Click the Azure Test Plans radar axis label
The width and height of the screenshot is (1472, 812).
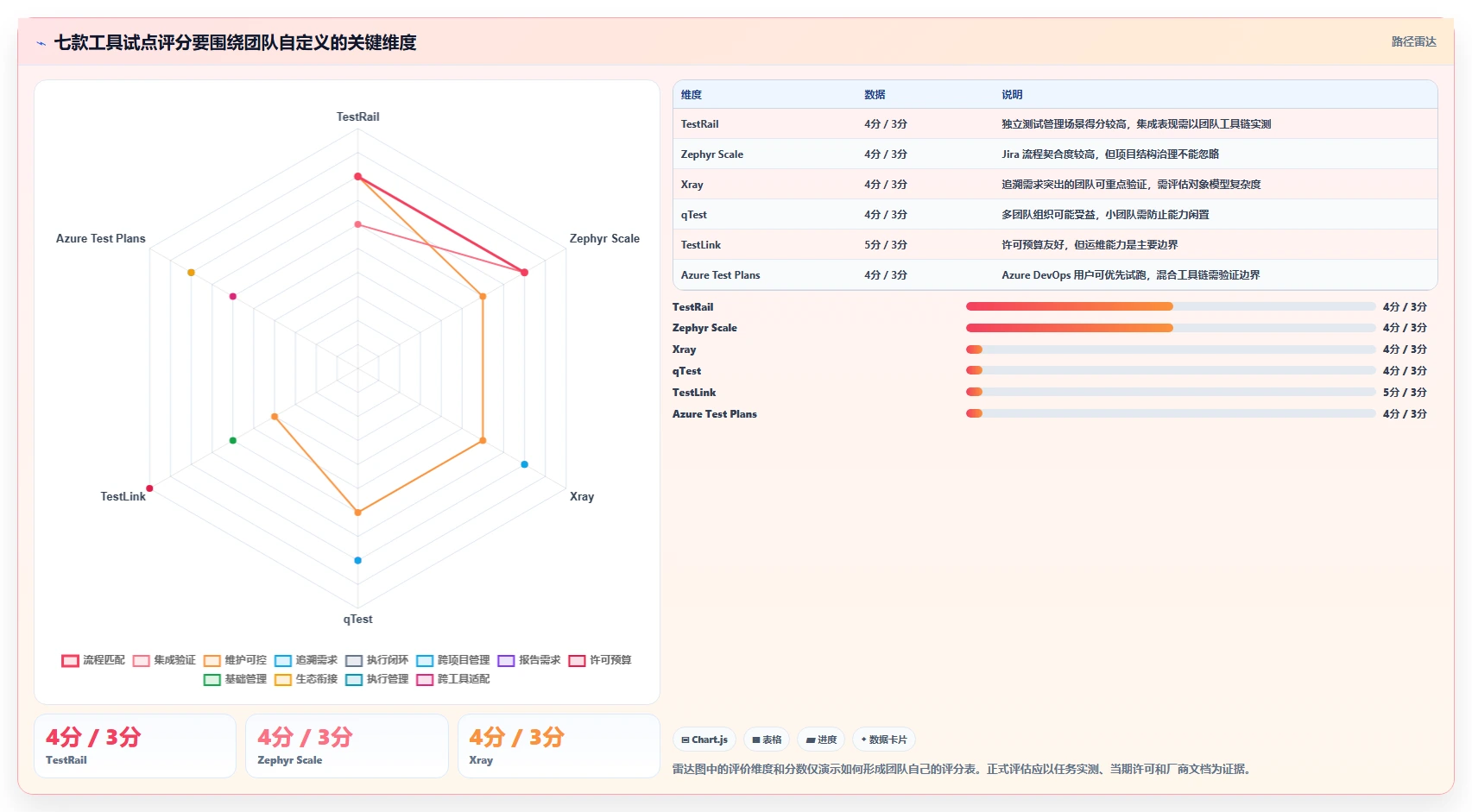100,238
